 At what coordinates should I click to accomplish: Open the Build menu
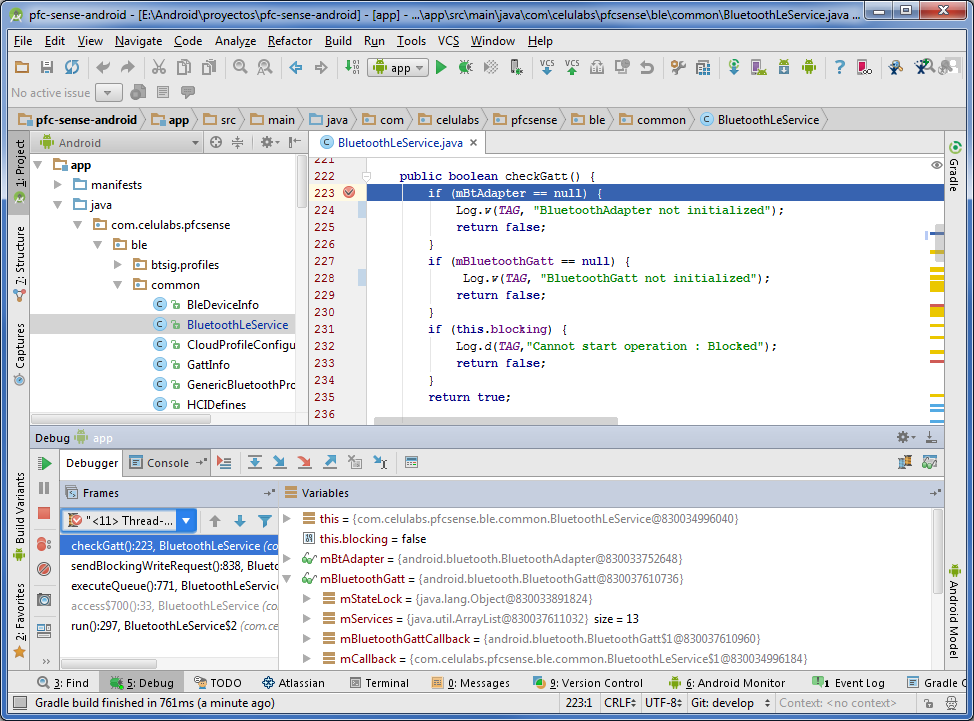pos(338,41)
